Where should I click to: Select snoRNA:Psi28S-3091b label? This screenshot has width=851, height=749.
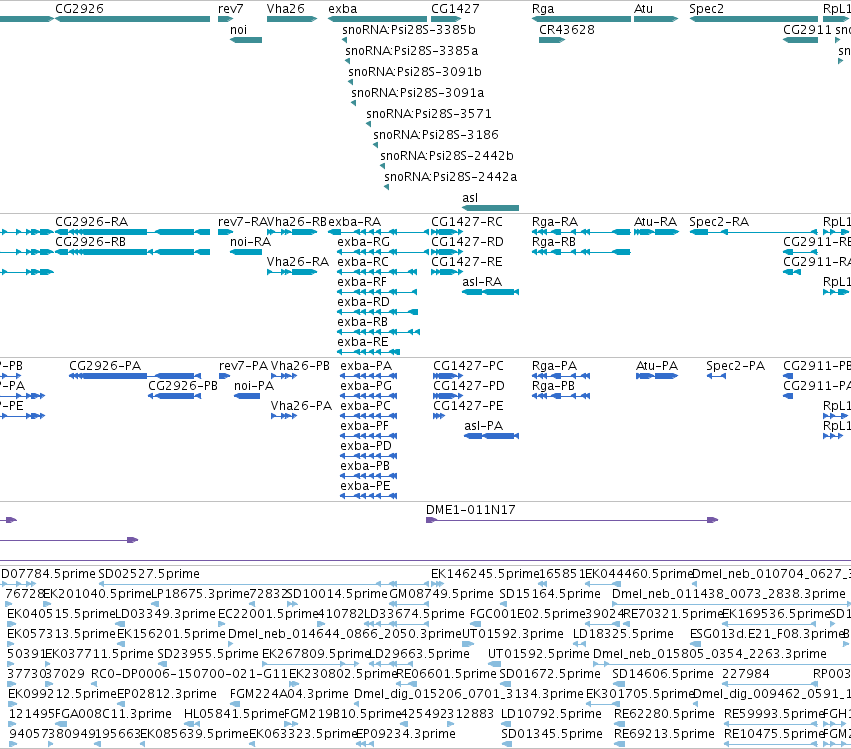tap(415, 72)
